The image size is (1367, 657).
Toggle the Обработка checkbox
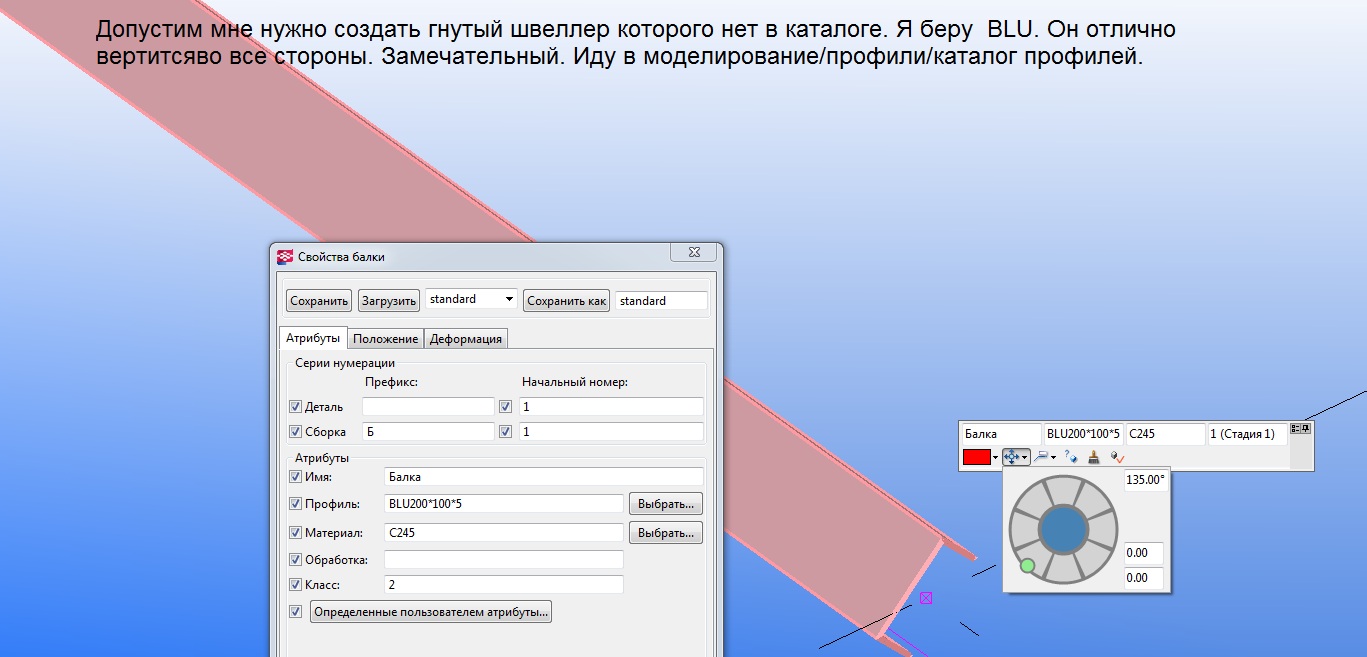coord(295,559)
